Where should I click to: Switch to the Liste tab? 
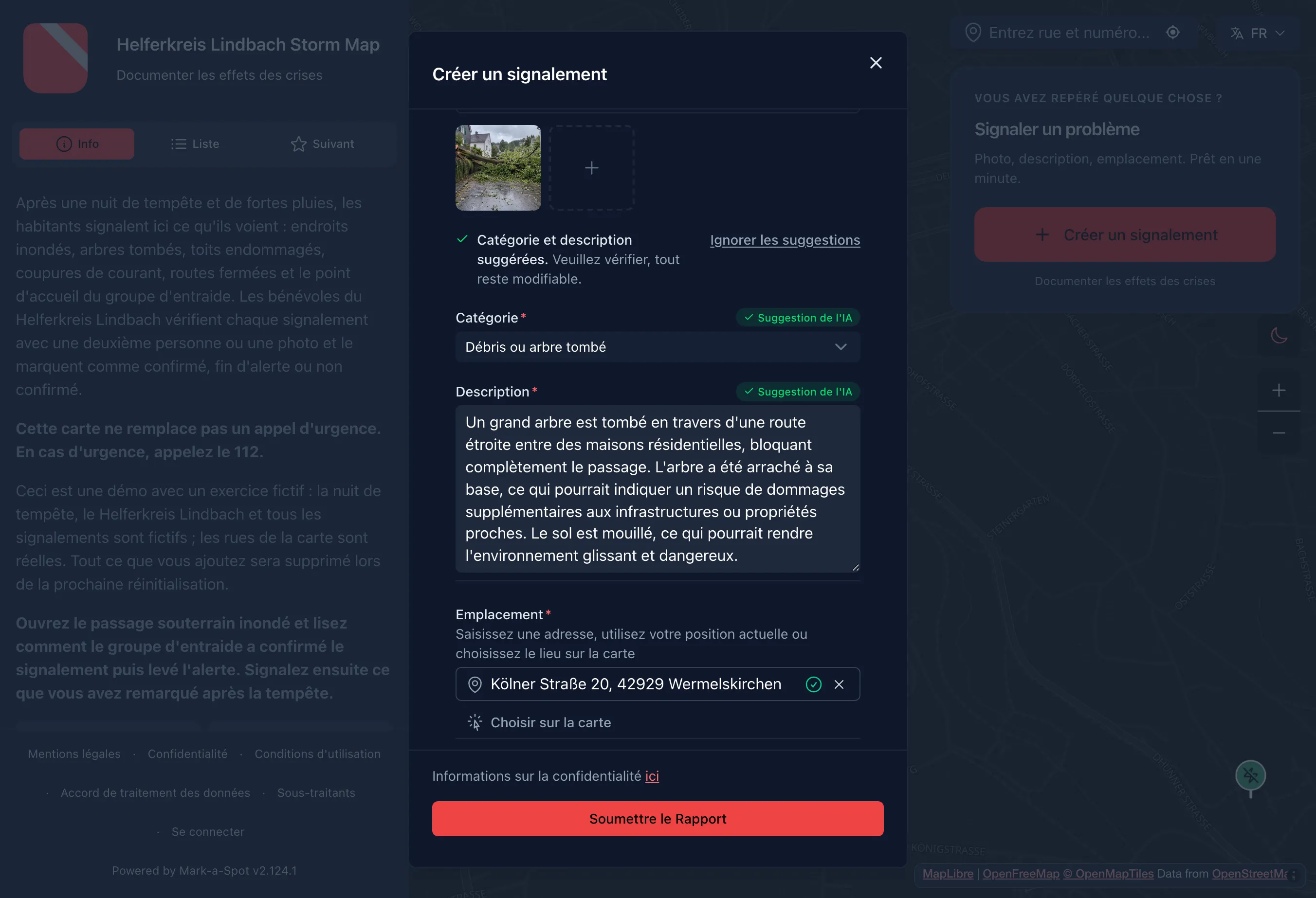pos(195,144)
